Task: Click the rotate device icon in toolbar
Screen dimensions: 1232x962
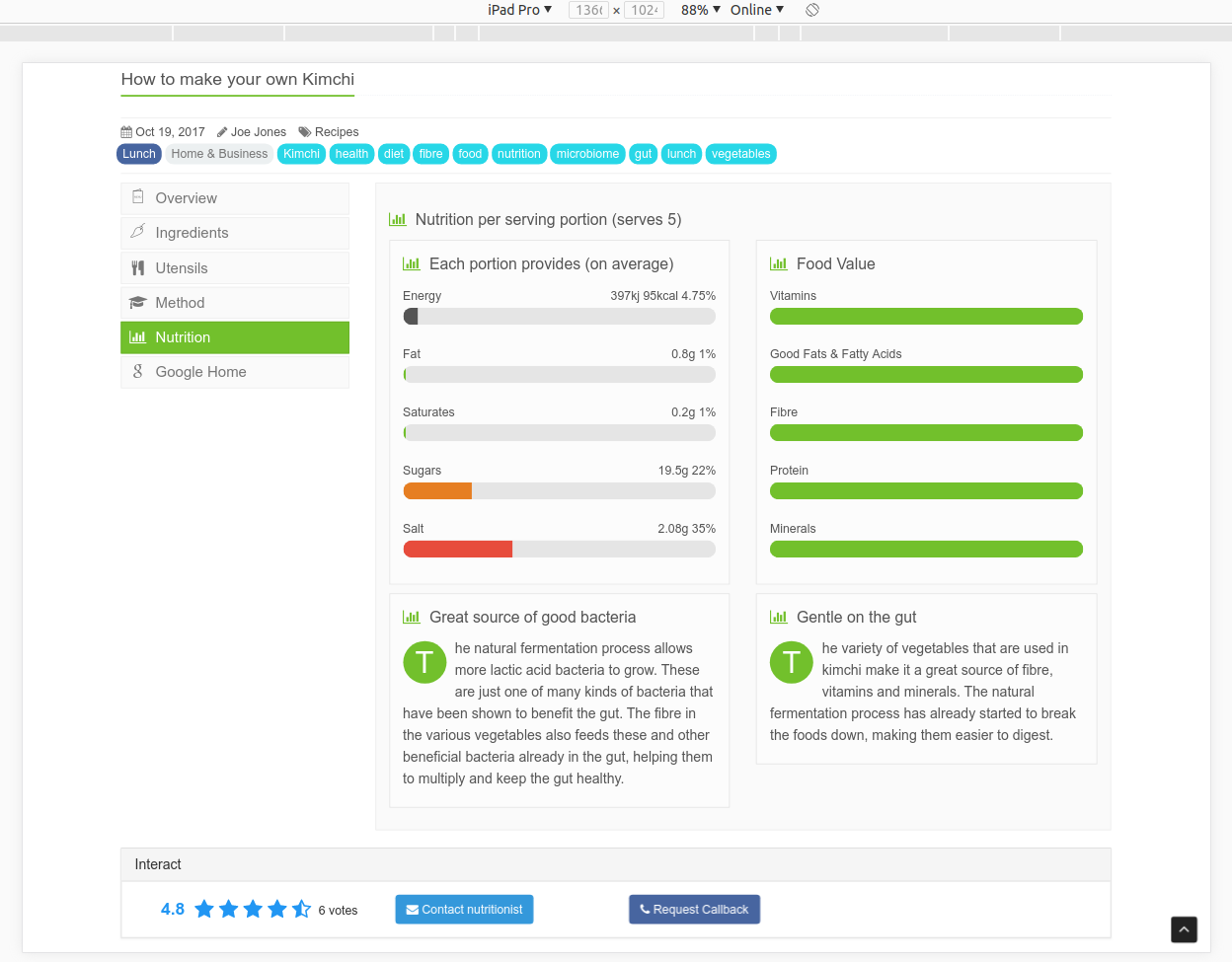Action: (x=811, y=10)
